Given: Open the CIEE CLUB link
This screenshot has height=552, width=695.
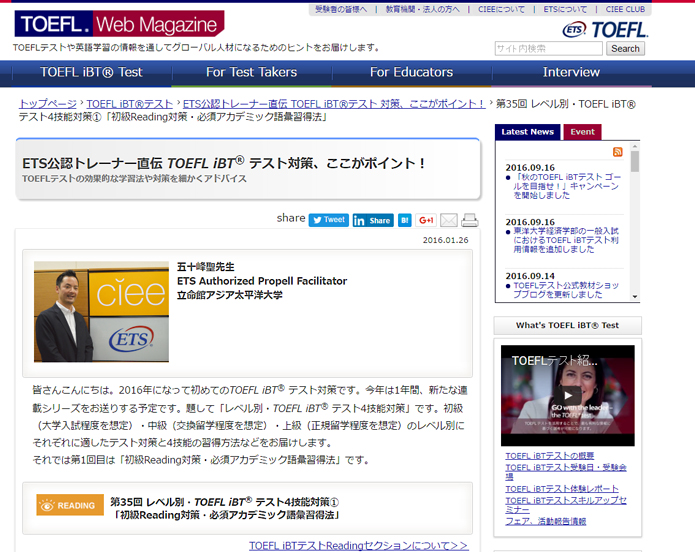Looking at the screenshot, I should click(x=625, y=9).
